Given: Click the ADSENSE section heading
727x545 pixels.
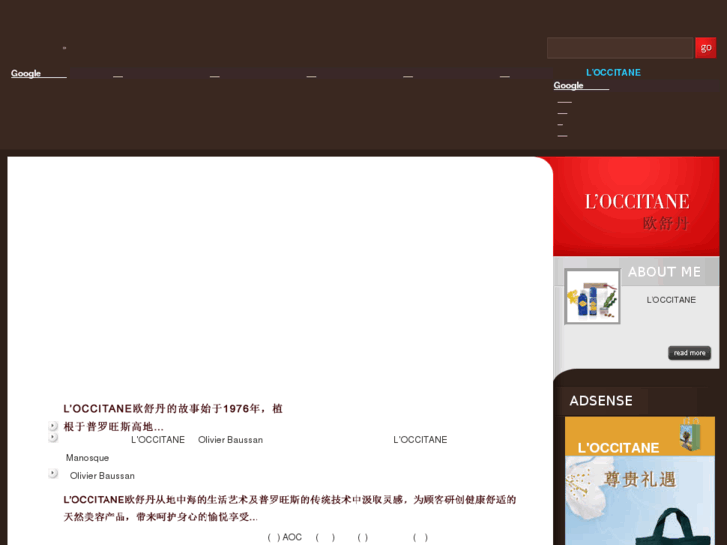Looking at the screenshot, I should click(x=601, y=401).
